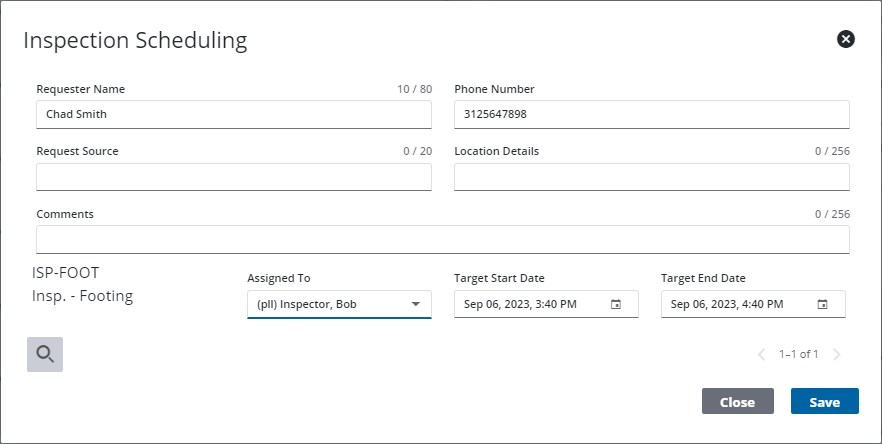882x444 pixels.
Task: Open the Target End Date calendar picker
Action: coord(822,304)
